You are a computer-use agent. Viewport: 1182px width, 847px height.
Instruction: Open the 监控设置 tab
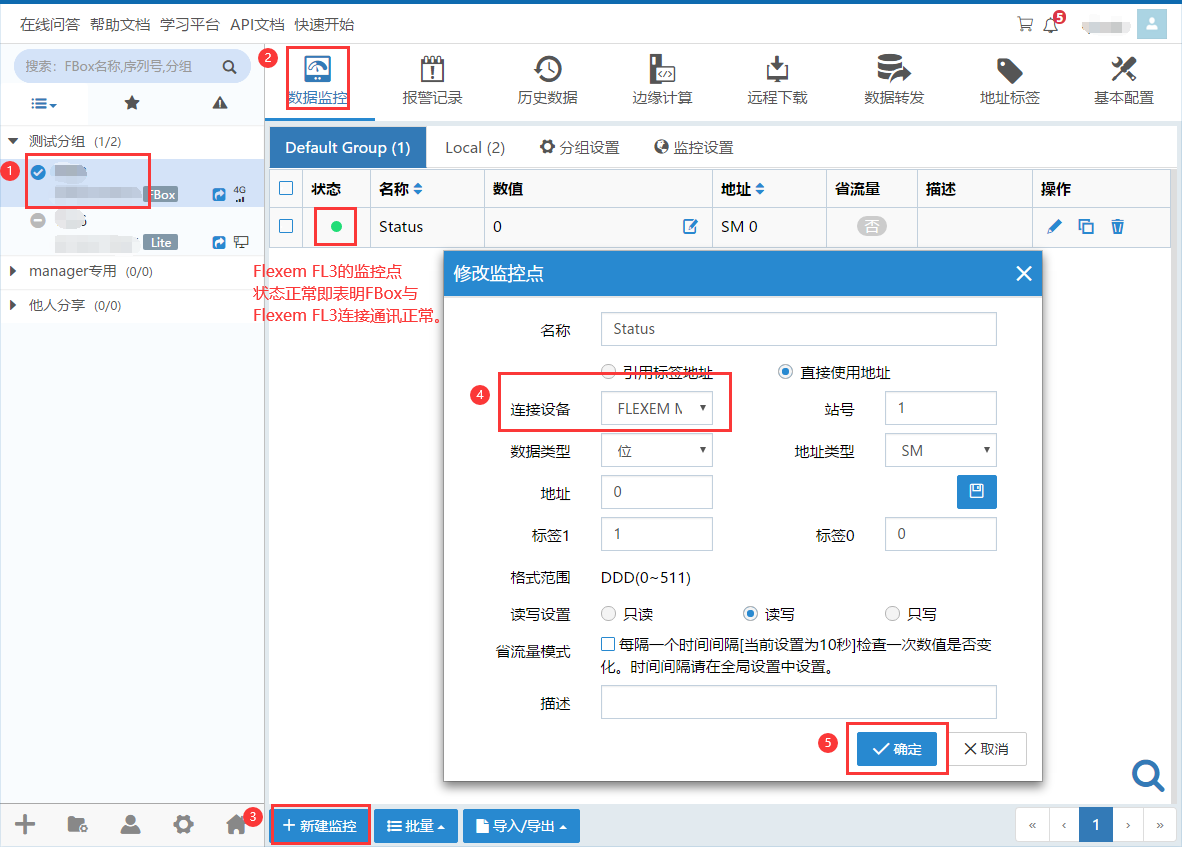(x=693, y=147)
